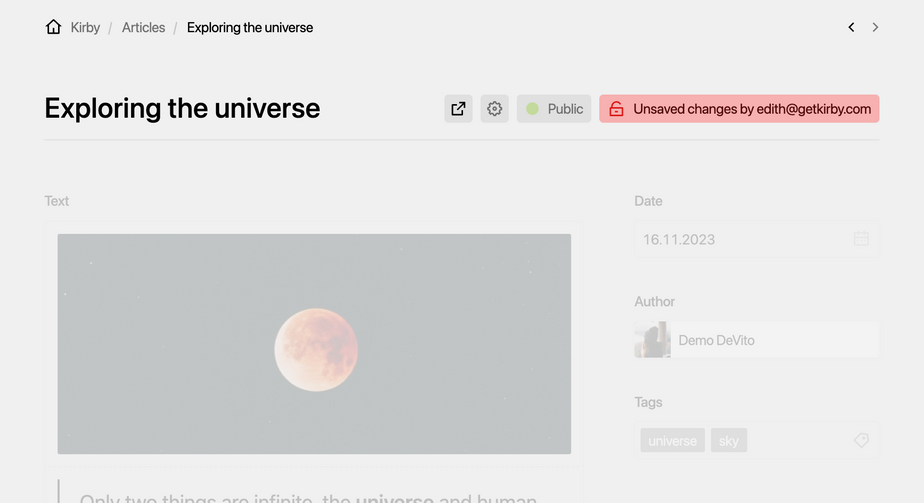Click the Demo DeVito author avatar

pyautogui.click(x=652, y=340)
